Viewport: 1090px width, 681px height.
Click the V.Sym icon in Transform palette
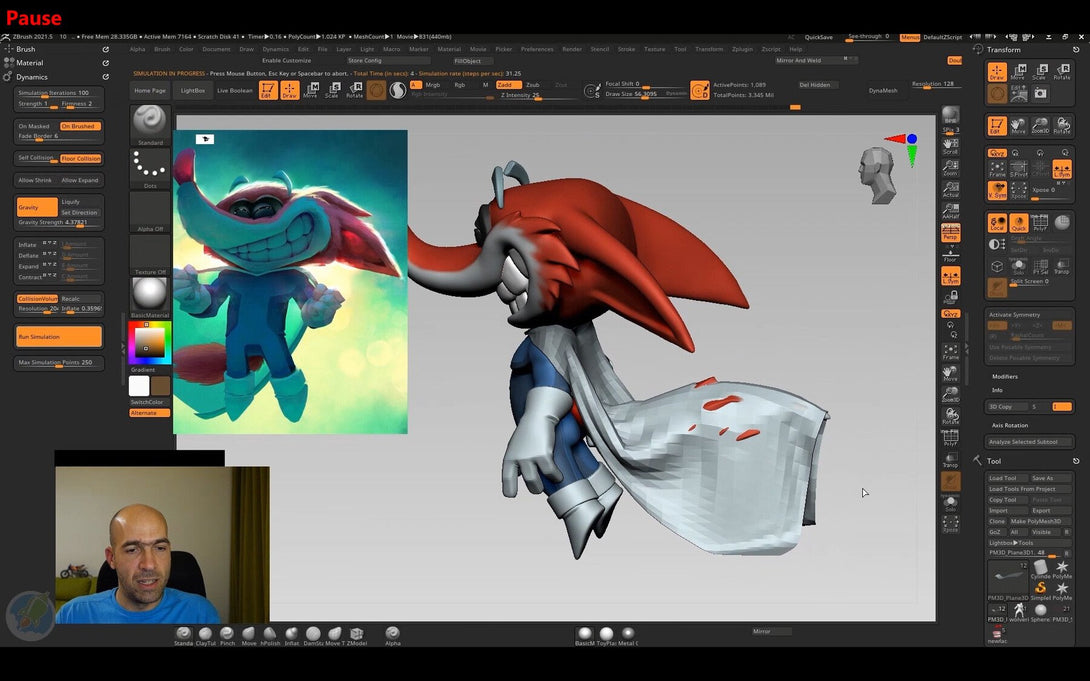pos(997,190)
